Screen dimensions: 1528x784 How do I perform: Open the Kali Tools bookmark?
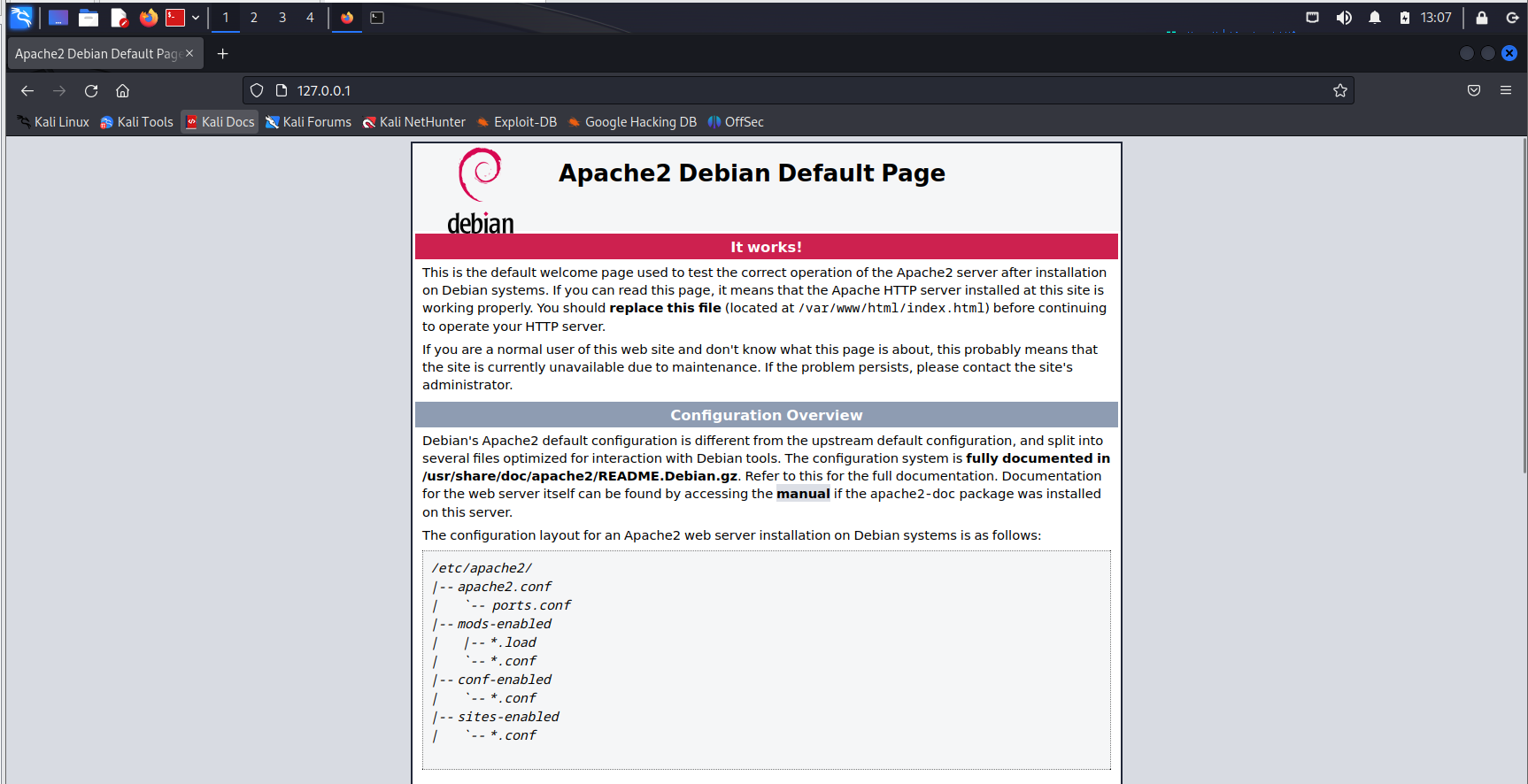tap(136, 122)
